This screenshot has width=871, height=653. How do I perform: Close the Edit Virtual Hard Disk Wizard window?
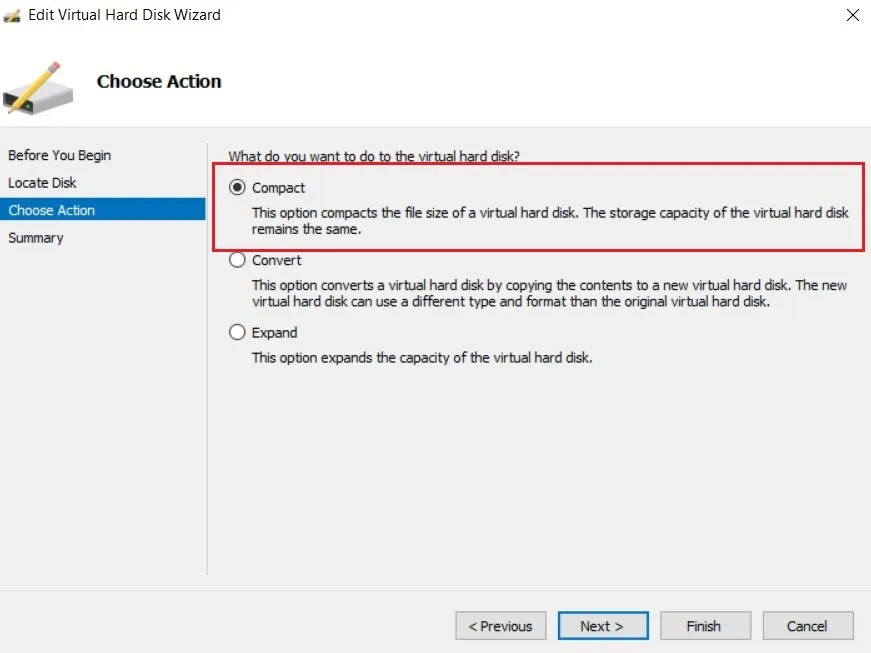click(x=852, y=15)
